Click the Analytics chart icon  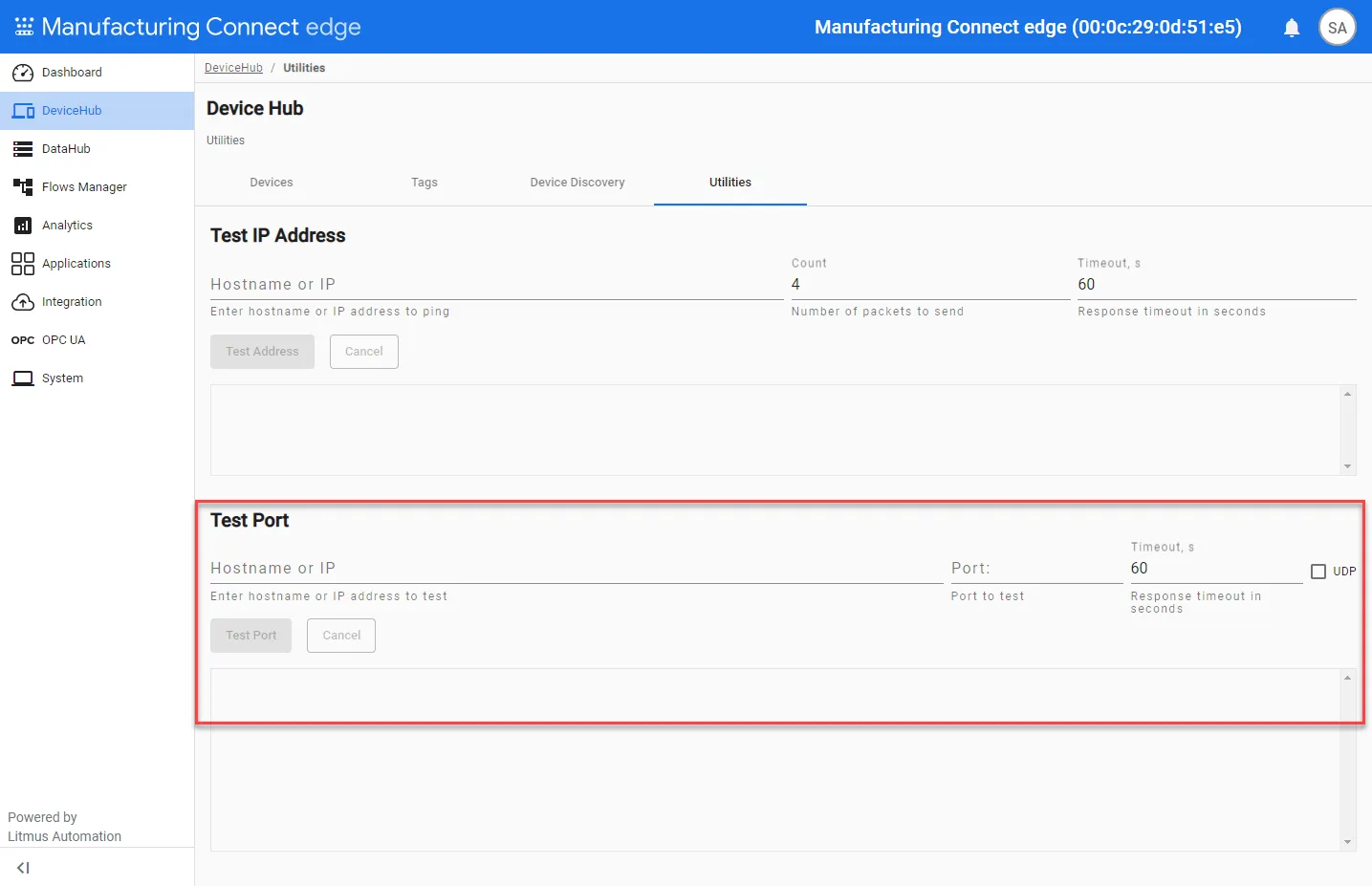coord(23,226)
